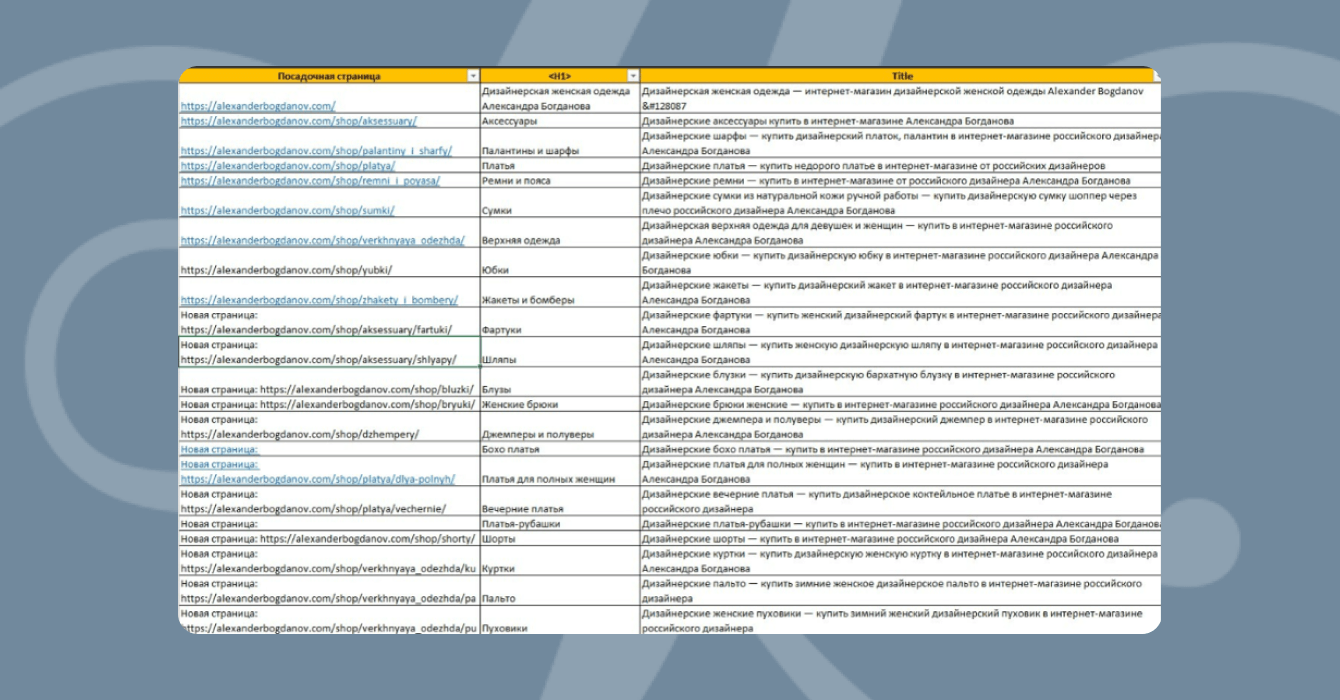This screenshot has height=700, width=1340.
Task: Select the H1 cell 'Пуховики'
Action: pos(560,620)
